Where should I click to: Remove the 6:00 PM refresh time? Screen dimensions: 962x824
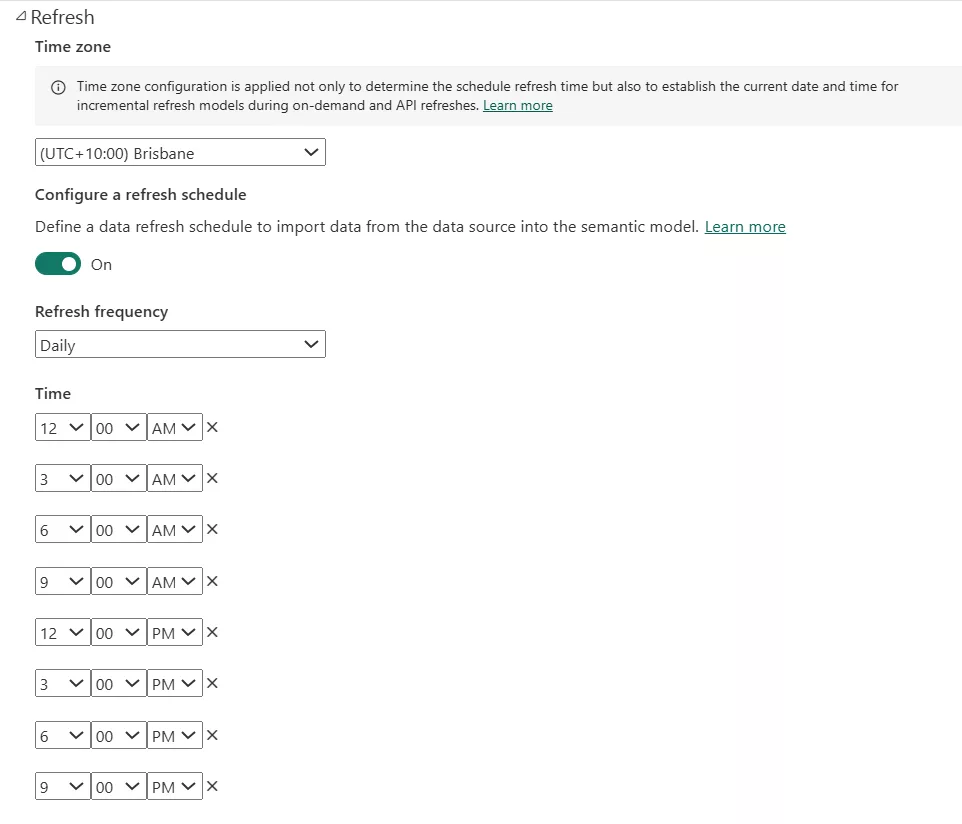212,735
